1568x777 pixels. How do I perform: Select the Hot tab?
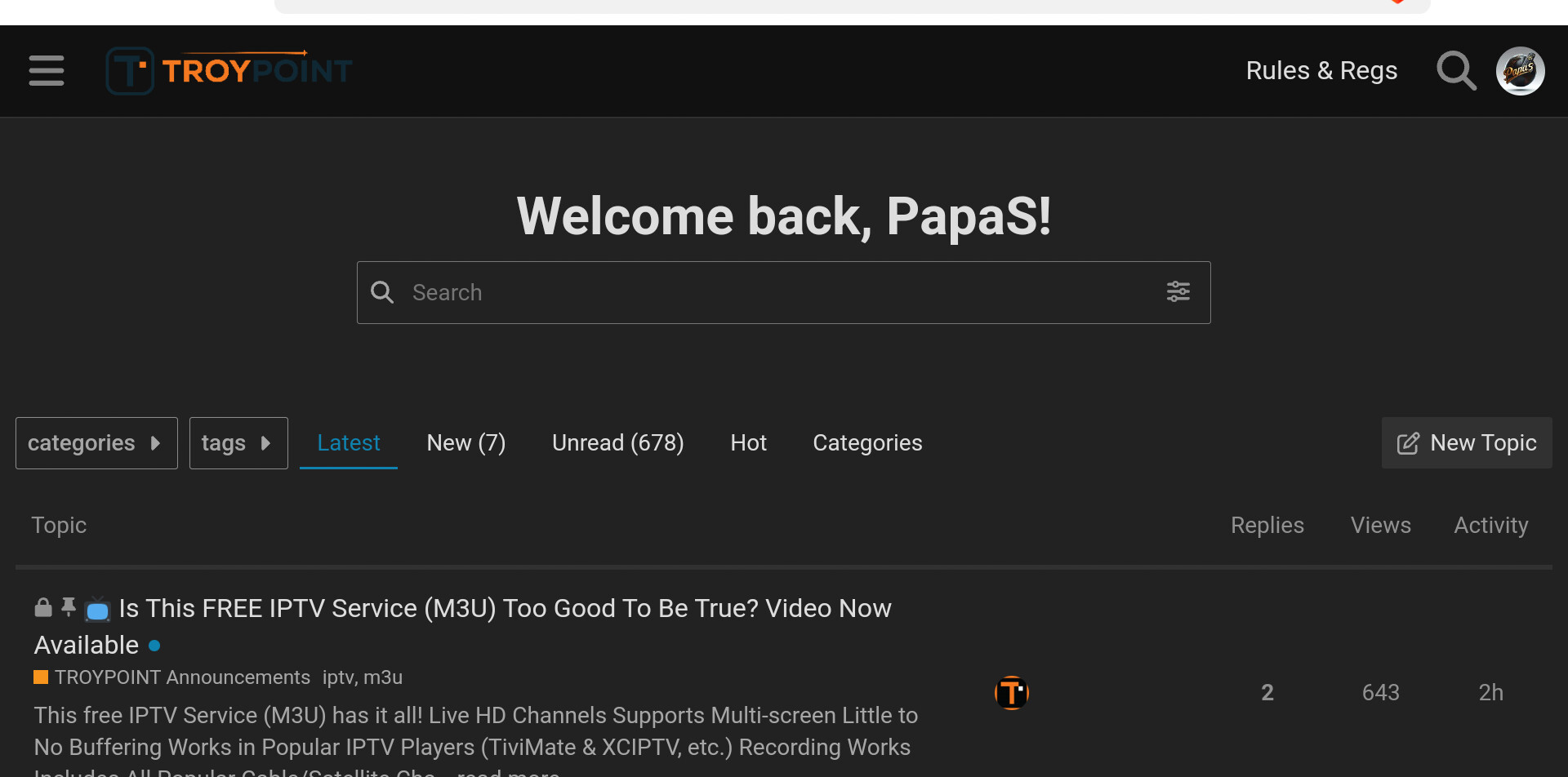749,443
